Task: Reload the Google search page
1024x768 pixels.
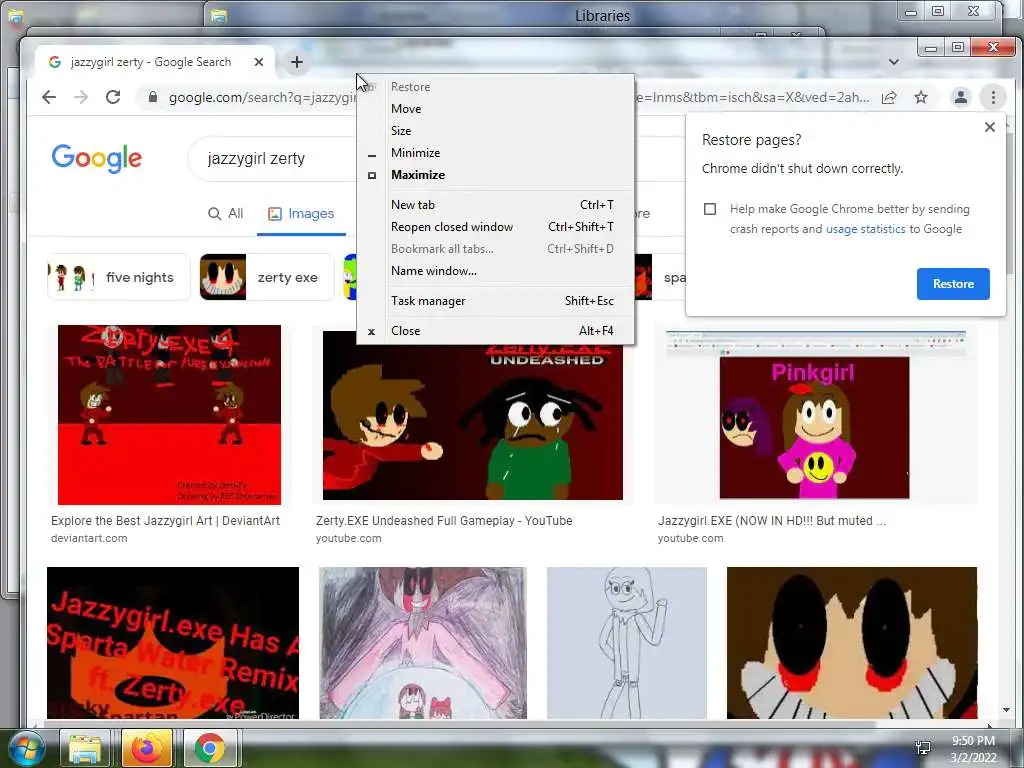Action: point(113,97)
